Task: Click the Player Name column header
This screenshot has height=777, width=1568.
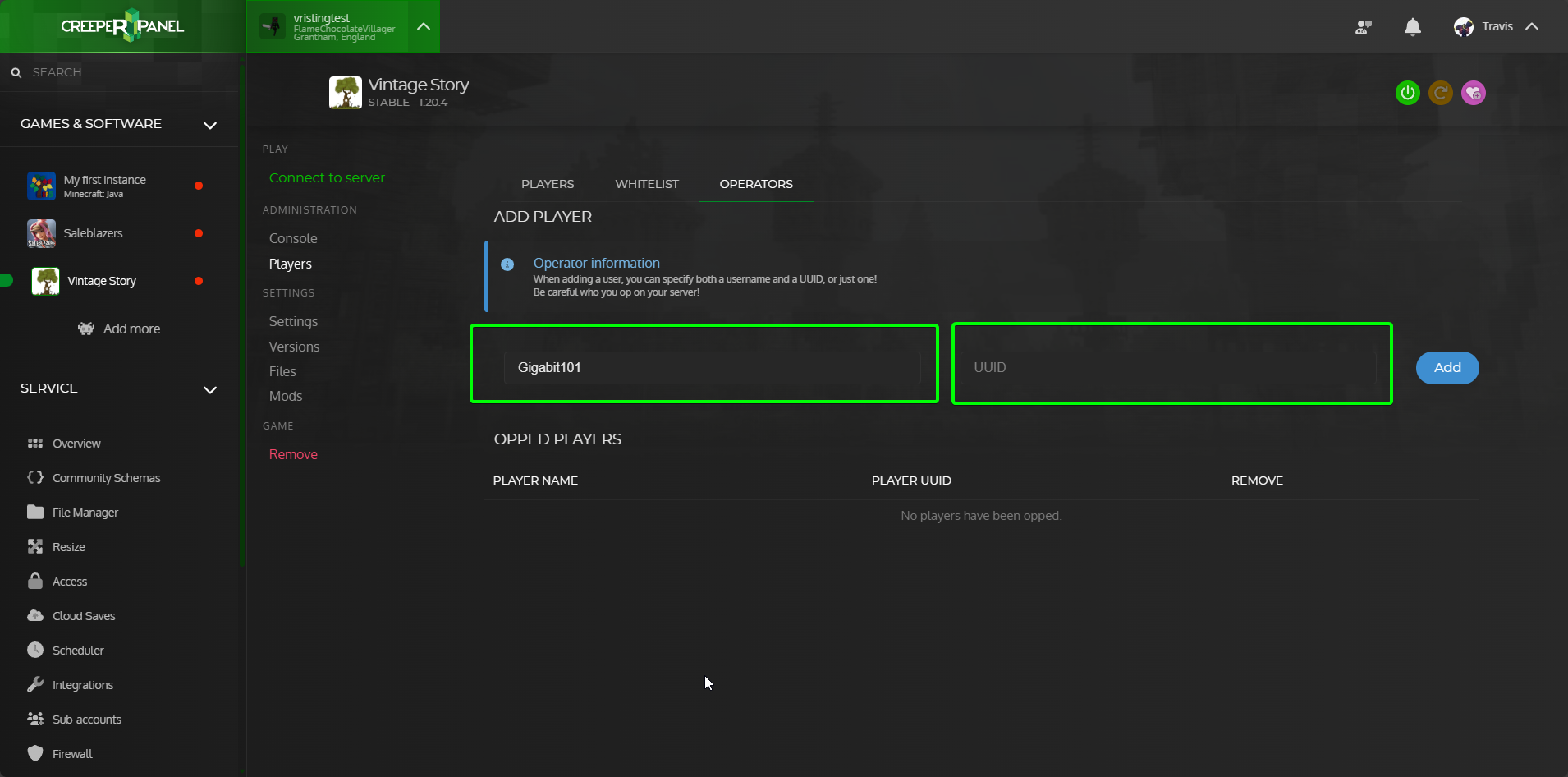Action: tap(535, 480)
